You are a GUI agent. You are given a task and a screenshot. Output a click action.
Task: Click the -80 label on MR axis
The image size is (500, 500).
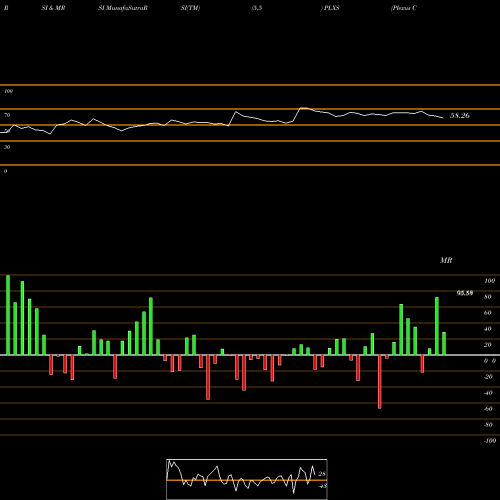click(x=488, y=425)
